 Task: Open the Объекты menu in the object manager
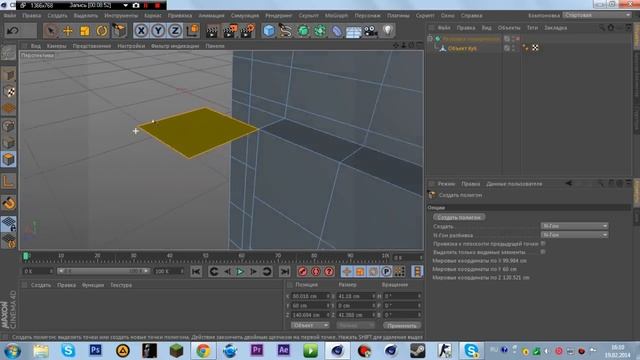509,28
